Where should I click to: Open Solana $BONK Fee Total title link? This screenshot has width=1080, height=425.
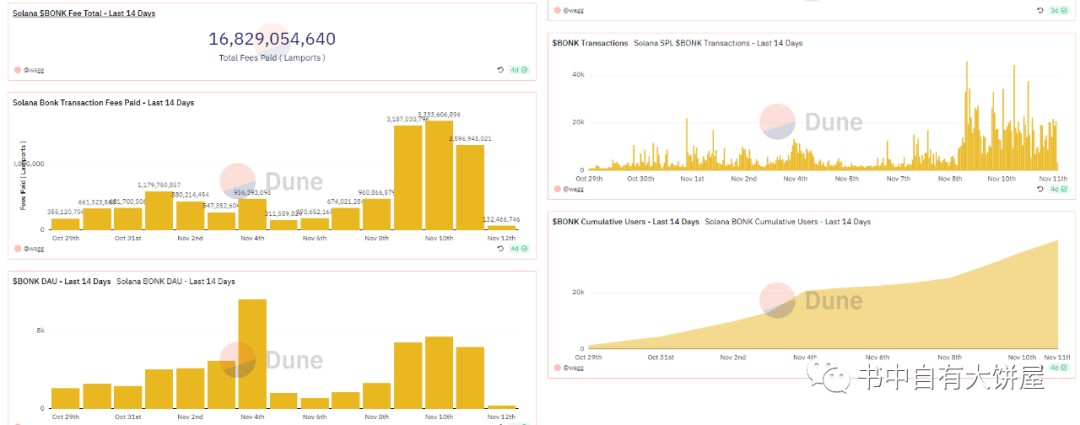point(84,13)
